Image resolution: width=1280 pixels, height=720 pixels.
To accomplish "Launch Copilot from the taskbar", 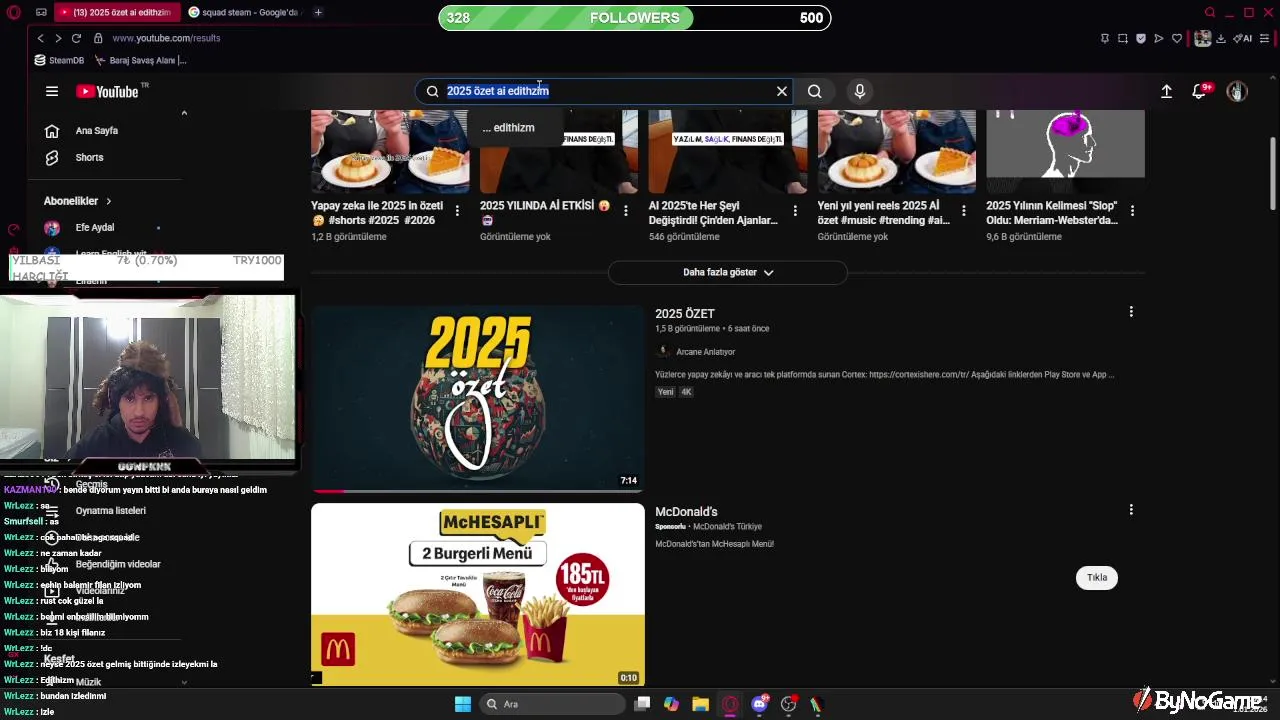I will pos(671,704).
